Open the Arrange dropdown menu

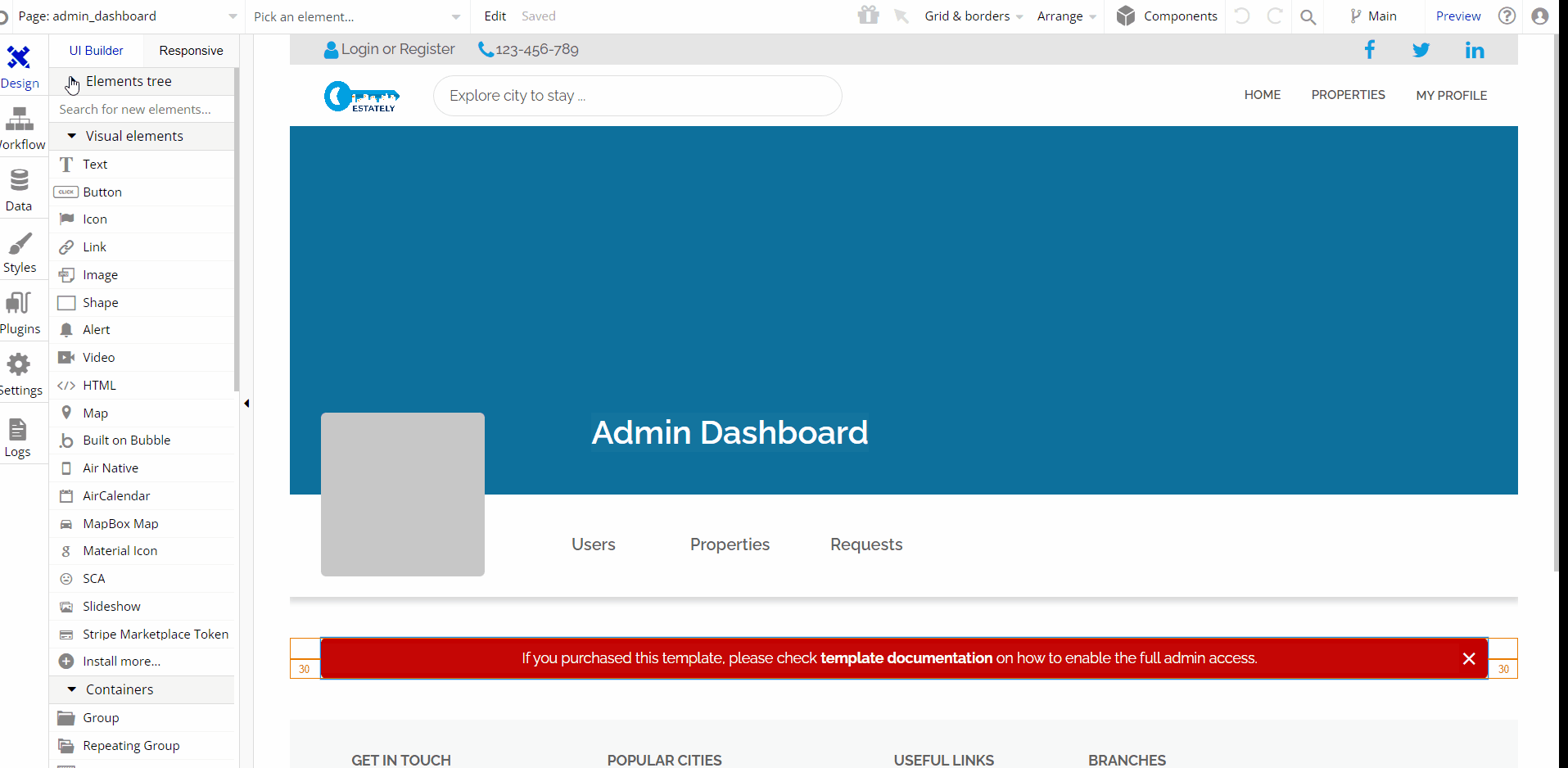(x=1066, y=16)
